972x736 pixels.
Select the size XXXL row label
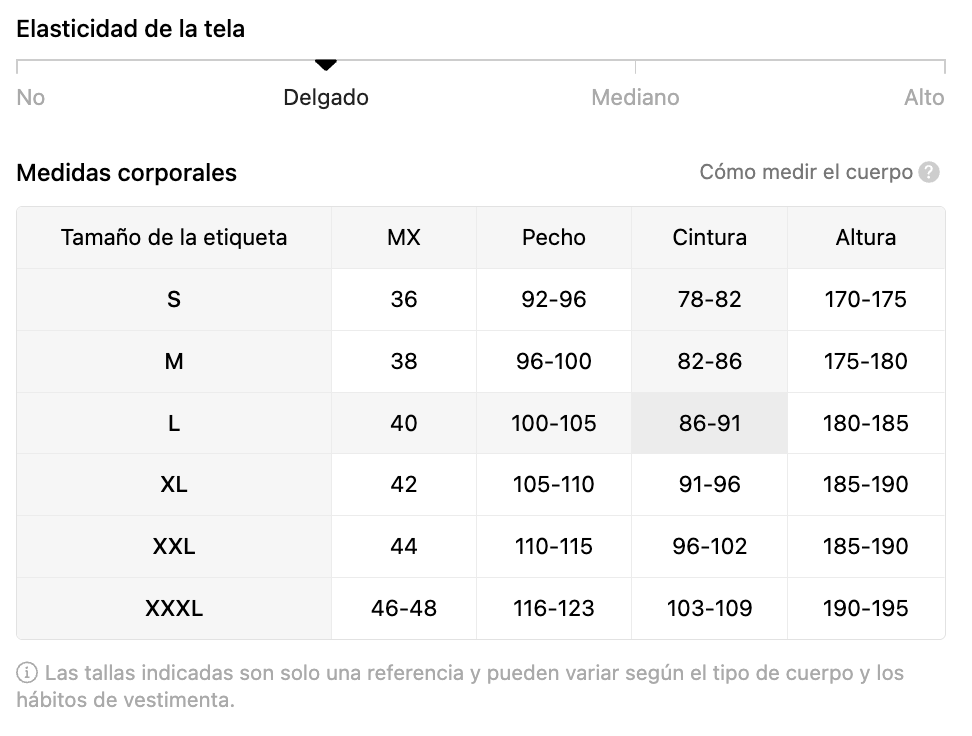[174, 608]
